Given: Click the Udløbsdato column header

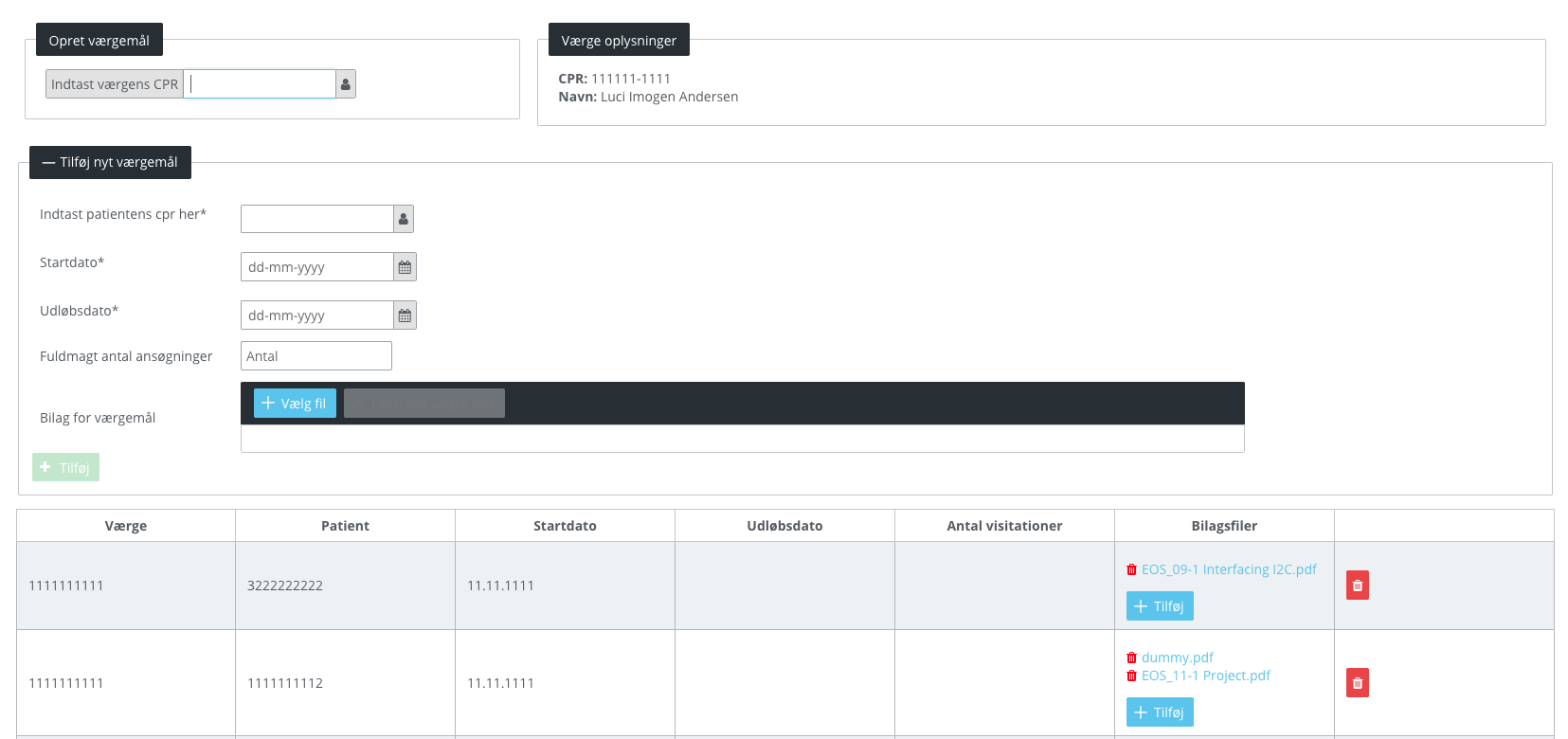Looking at the screenshot, I should (784, 526).
